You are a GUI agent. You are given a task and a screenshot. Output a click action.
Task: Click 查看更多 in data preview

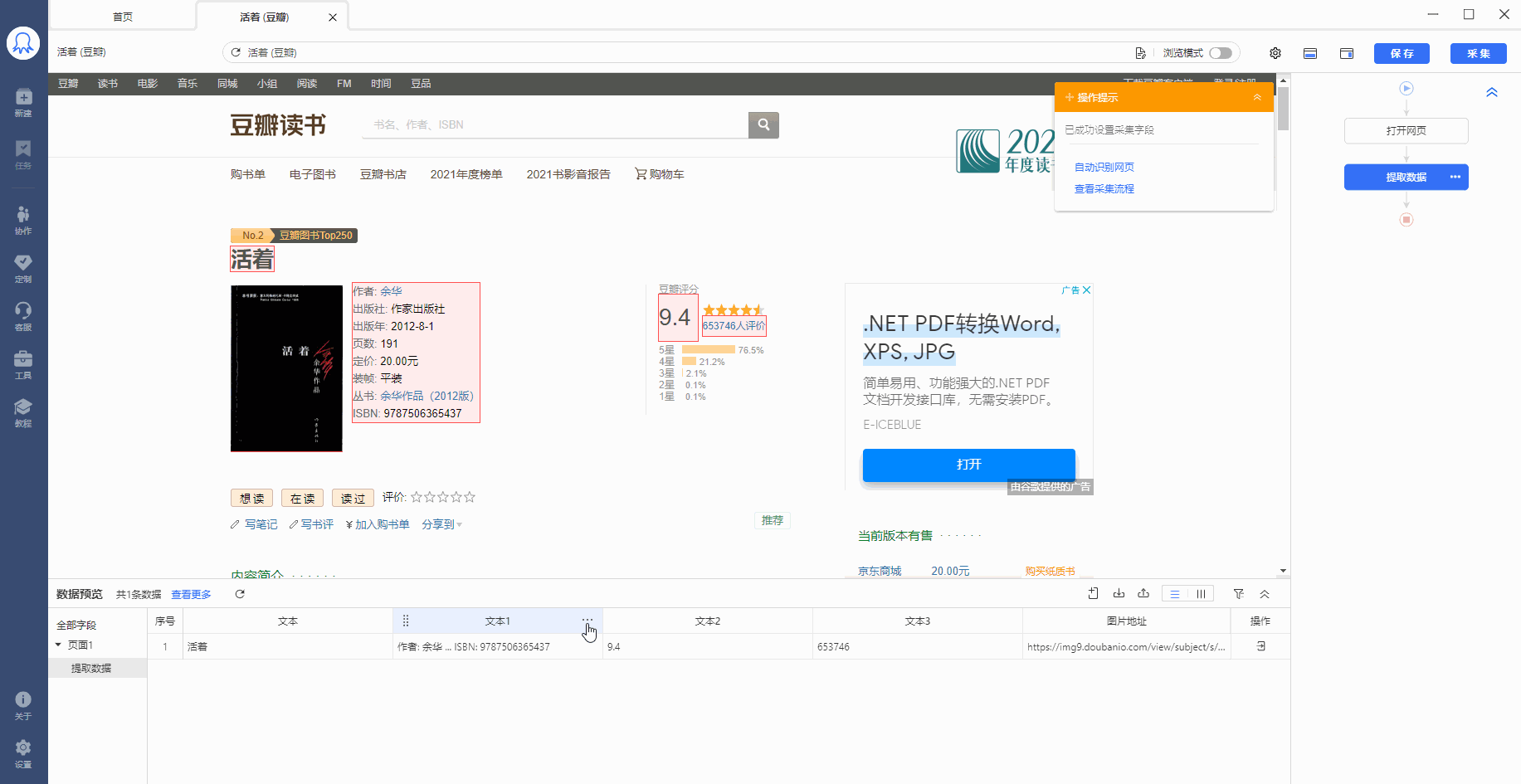pos(192,595)
